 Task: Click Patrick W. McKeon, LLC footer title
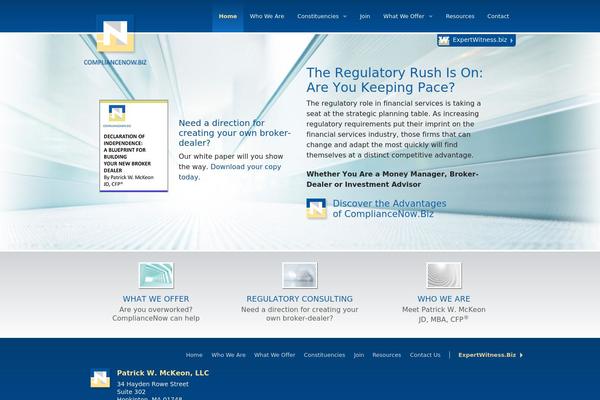[163, 373]
